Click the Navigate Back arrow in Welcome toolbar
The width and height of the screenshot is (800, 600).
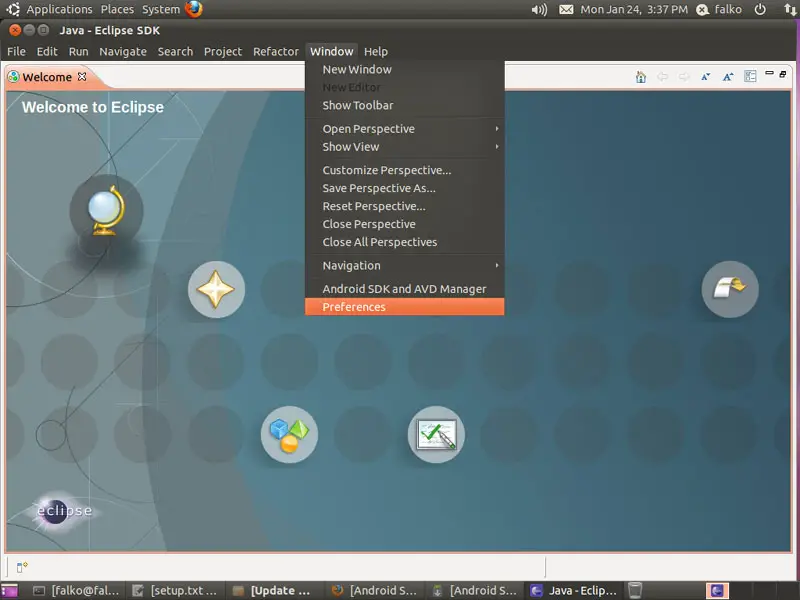click(x=662, y=77)
